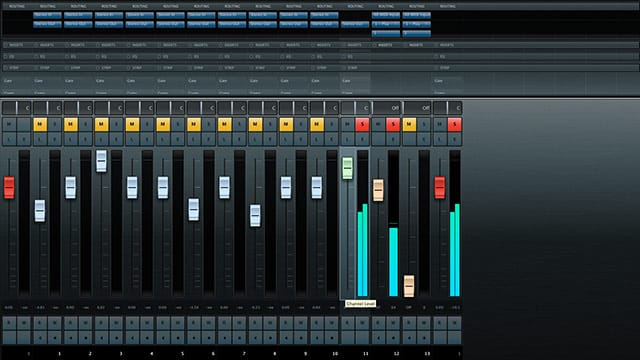
Task: Unmute channel 2 using yellow M button
Action: tap(71, 124)
